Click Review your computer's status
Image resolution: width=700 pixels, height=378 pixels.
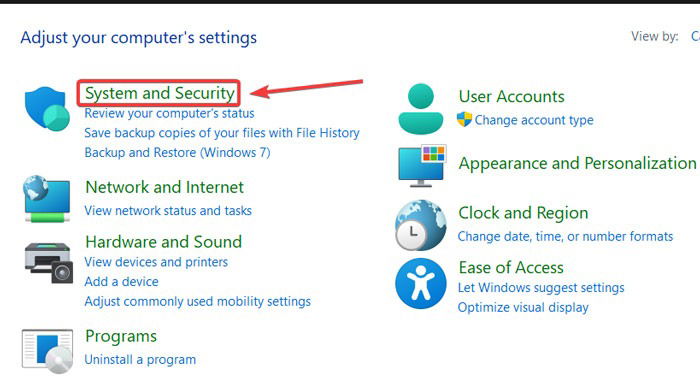pos(169,113)
